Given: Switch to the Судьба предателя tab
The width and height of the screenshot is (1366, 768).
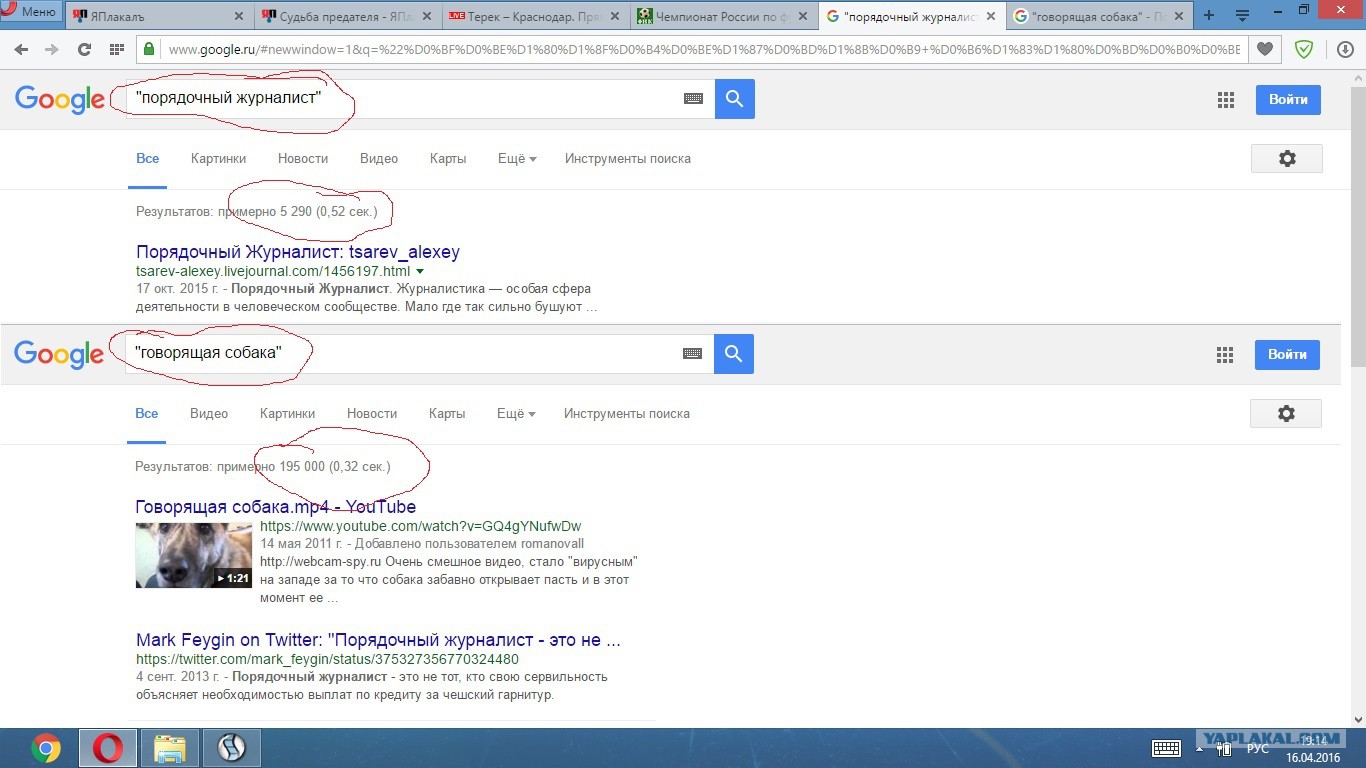Looking at the screenshot, I should [347, 15].
